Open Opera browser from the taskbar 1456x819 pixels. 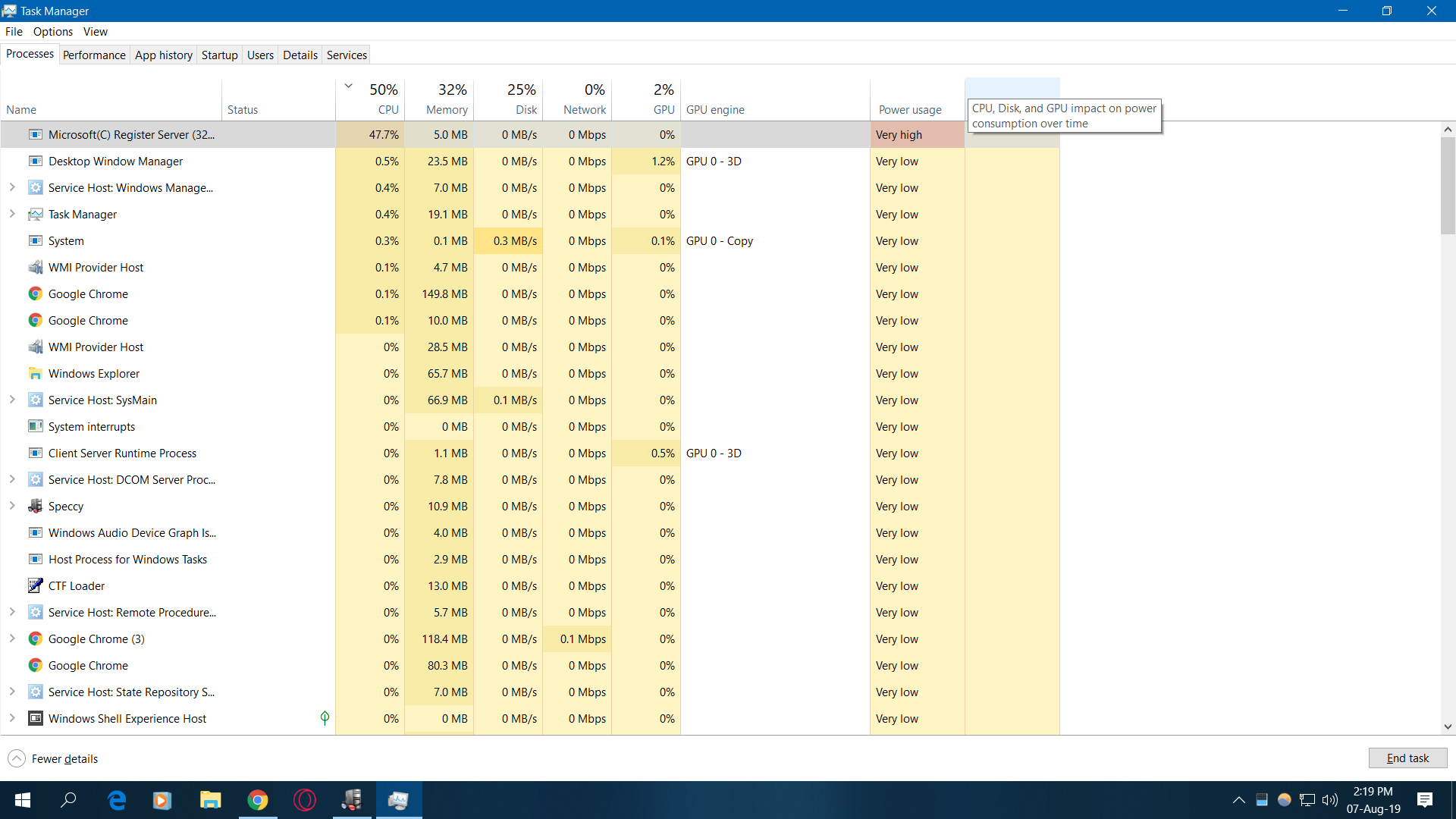[304, 800]
